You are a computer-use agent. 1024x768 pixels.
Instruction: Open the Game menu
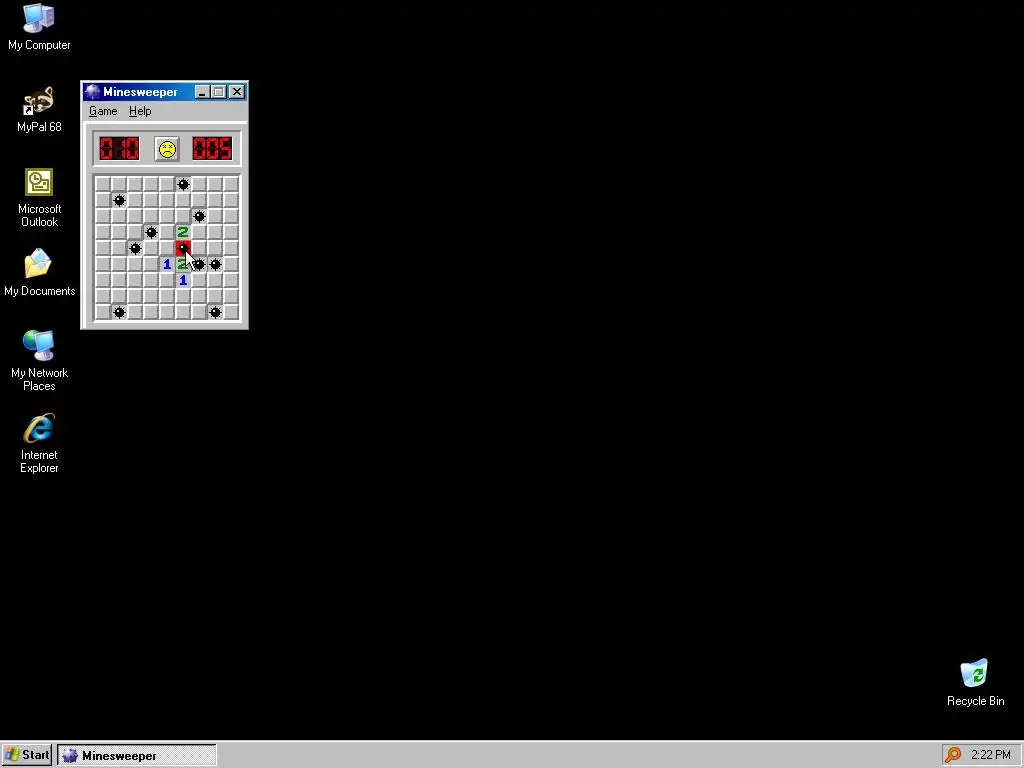click(103, 111)
